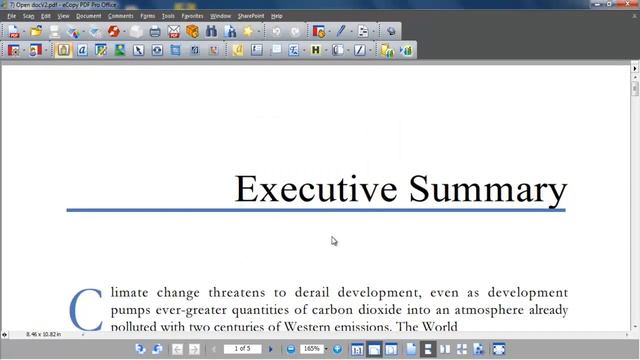Select the yellow highlight 'H' tool

click(x=316, y=50)
